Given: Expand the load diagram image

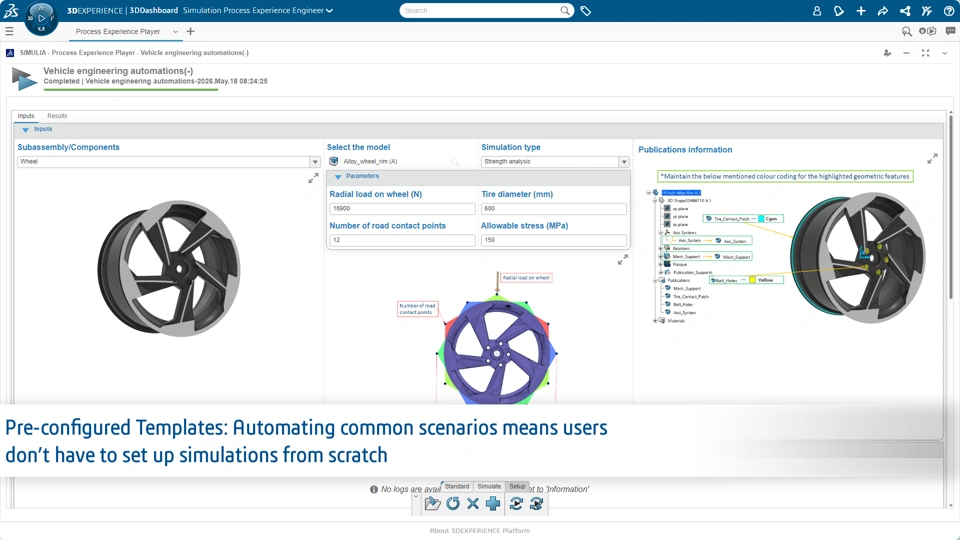Looking at the screenshot, I should coord(623,260).
